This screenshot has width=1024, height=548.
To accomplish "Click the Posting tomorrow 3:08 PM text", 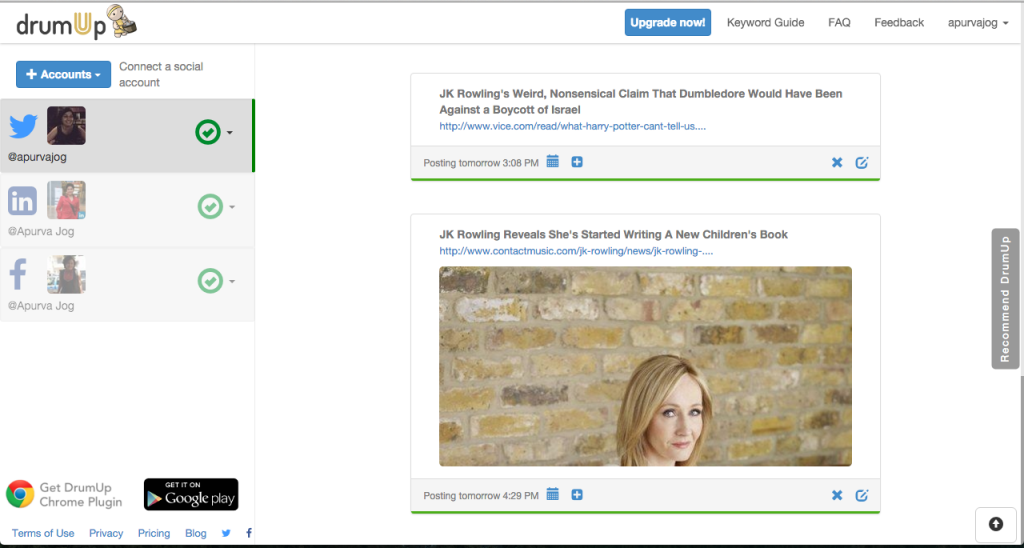I will tap(481, 163).
